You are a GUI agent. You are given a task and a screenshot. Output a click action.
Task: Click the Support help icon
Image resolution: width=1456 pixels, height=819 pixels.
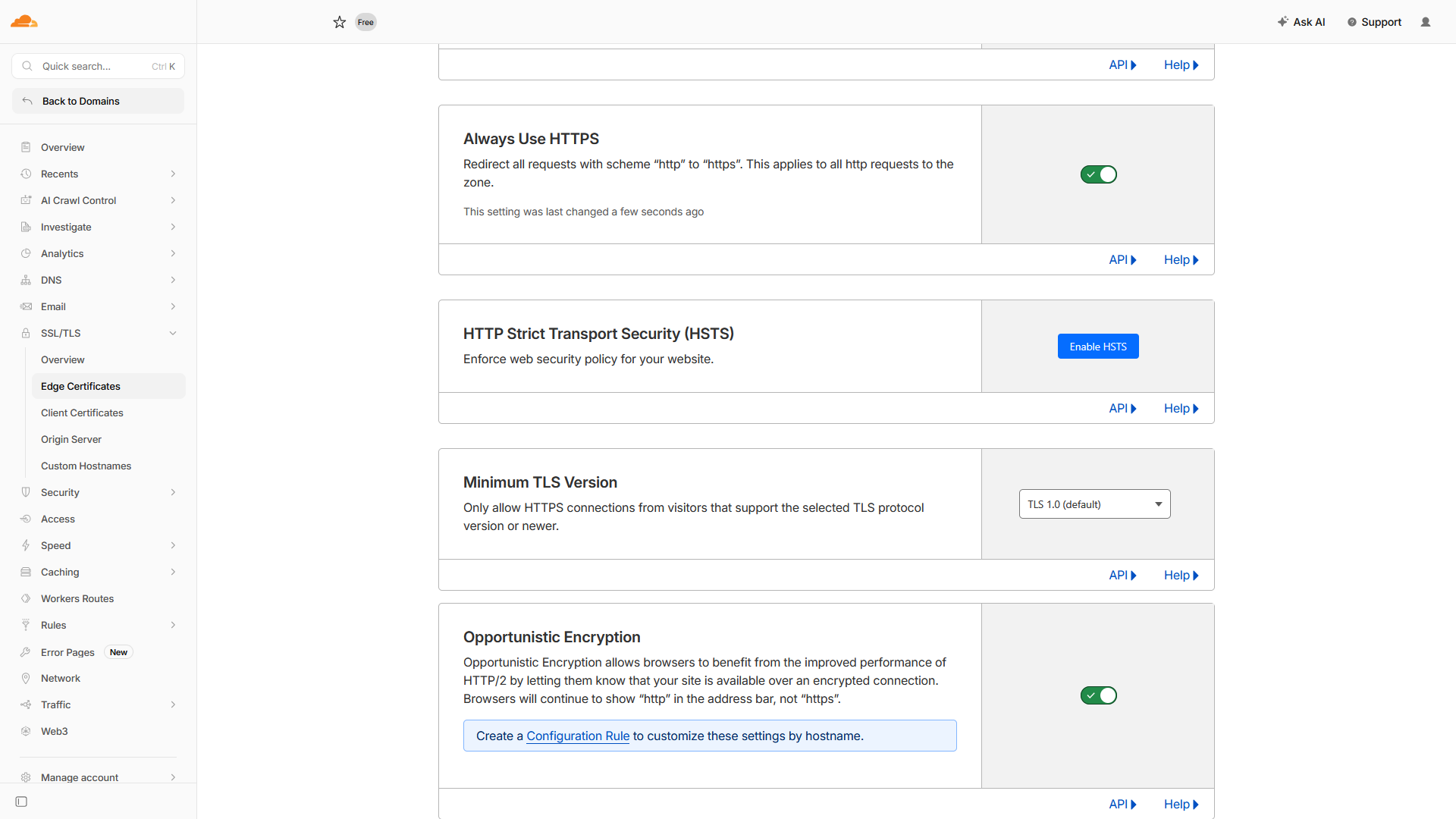(x=1351, y=22)
